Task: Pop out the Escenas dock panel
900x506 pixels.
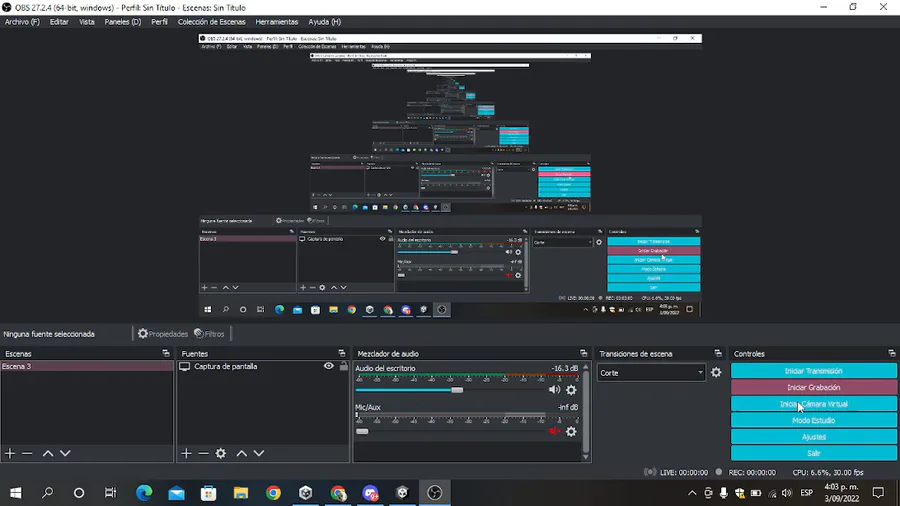Action: coord(166,353)
